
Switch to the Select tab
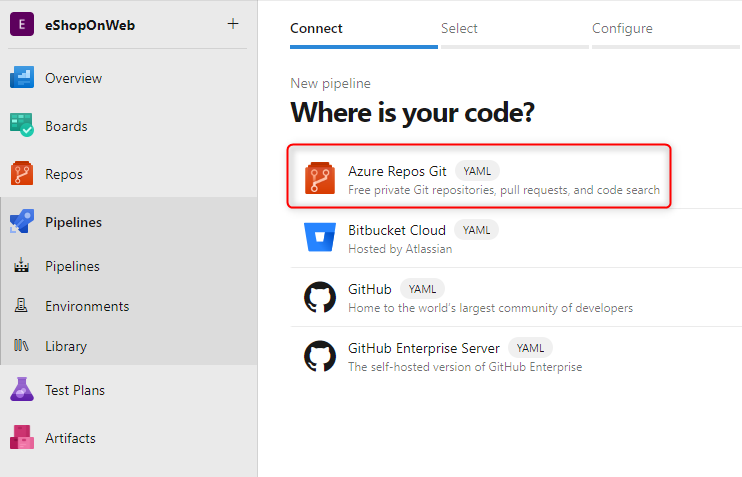click(459, 28)
